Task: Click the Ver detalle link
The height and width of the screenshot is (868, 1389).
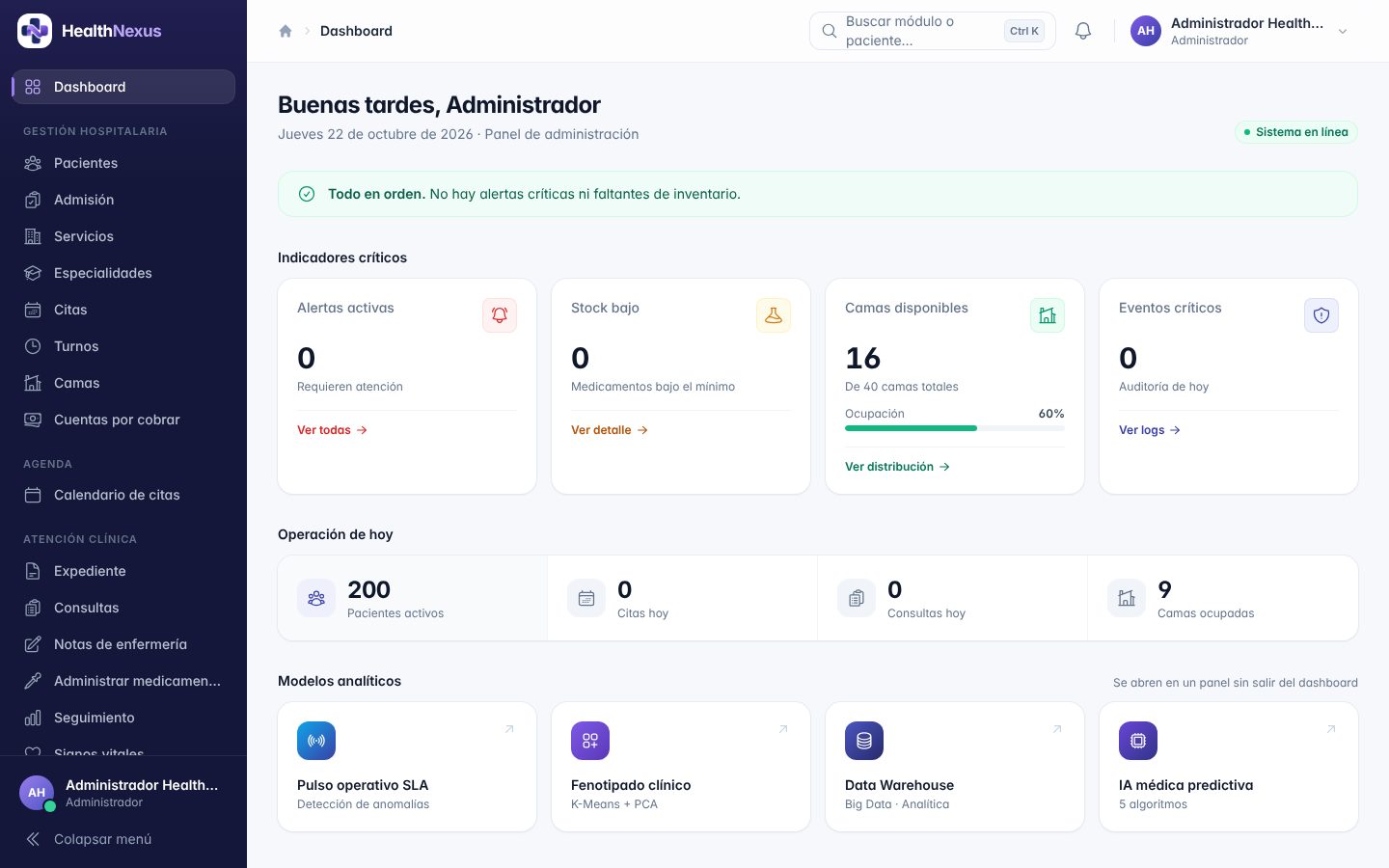Action: (610, 430)
